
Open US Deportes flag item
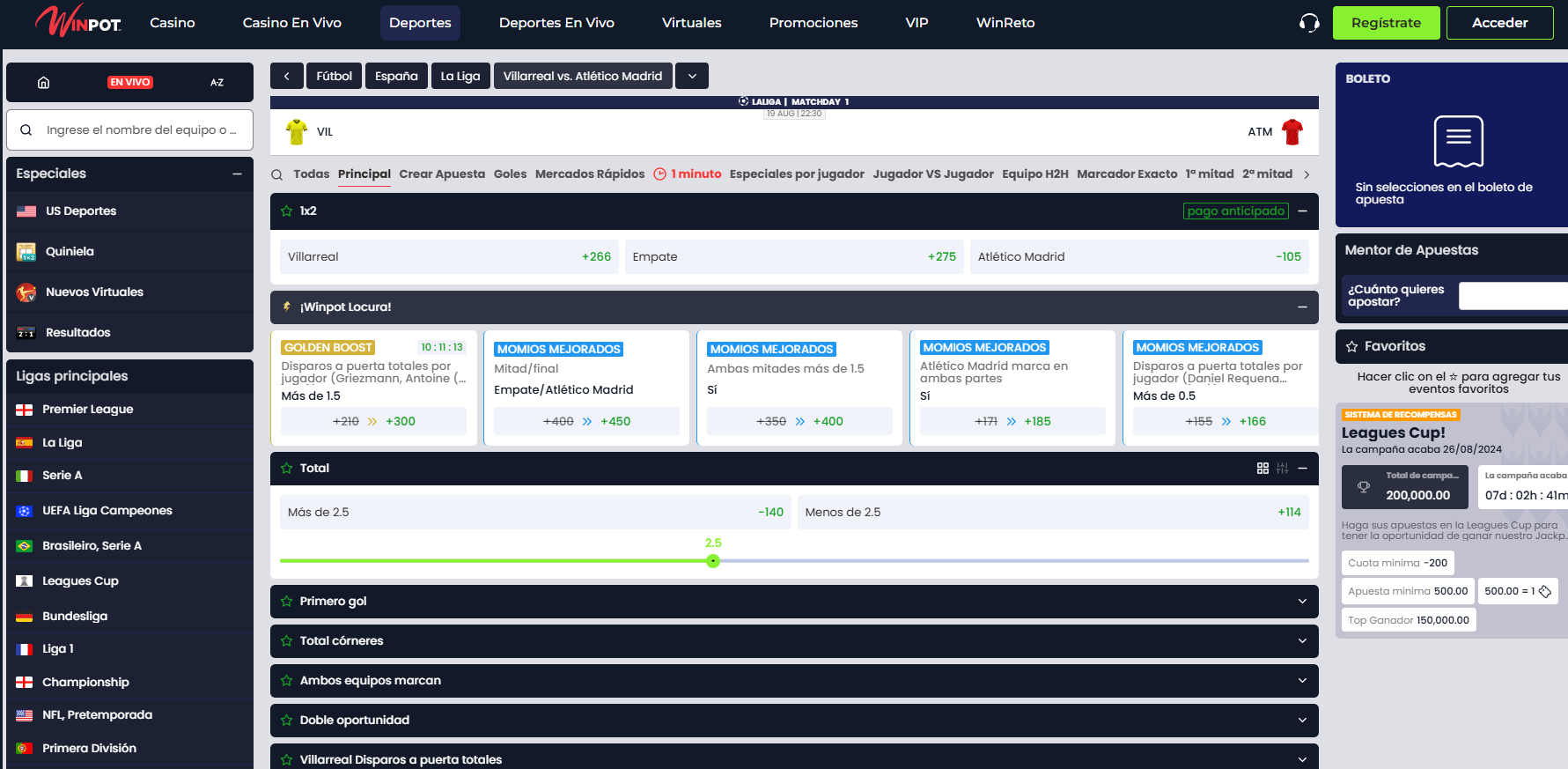(129, 211)
